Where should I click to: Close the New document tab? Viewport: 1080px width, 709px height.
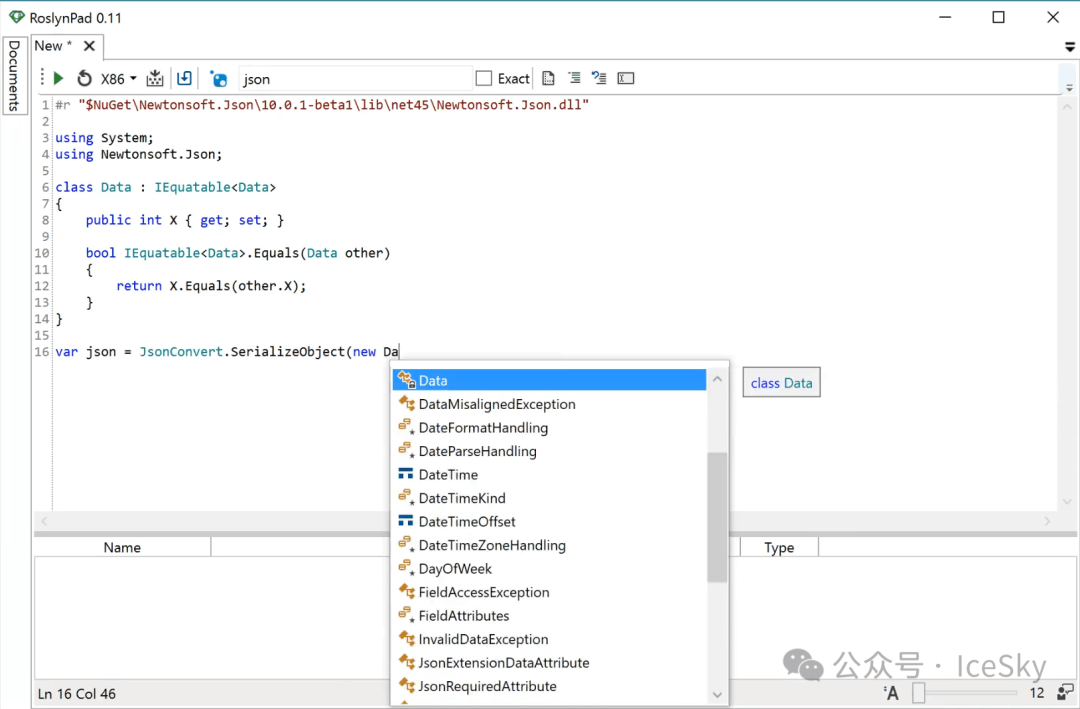pyautogui.click(x=89, y=45)
